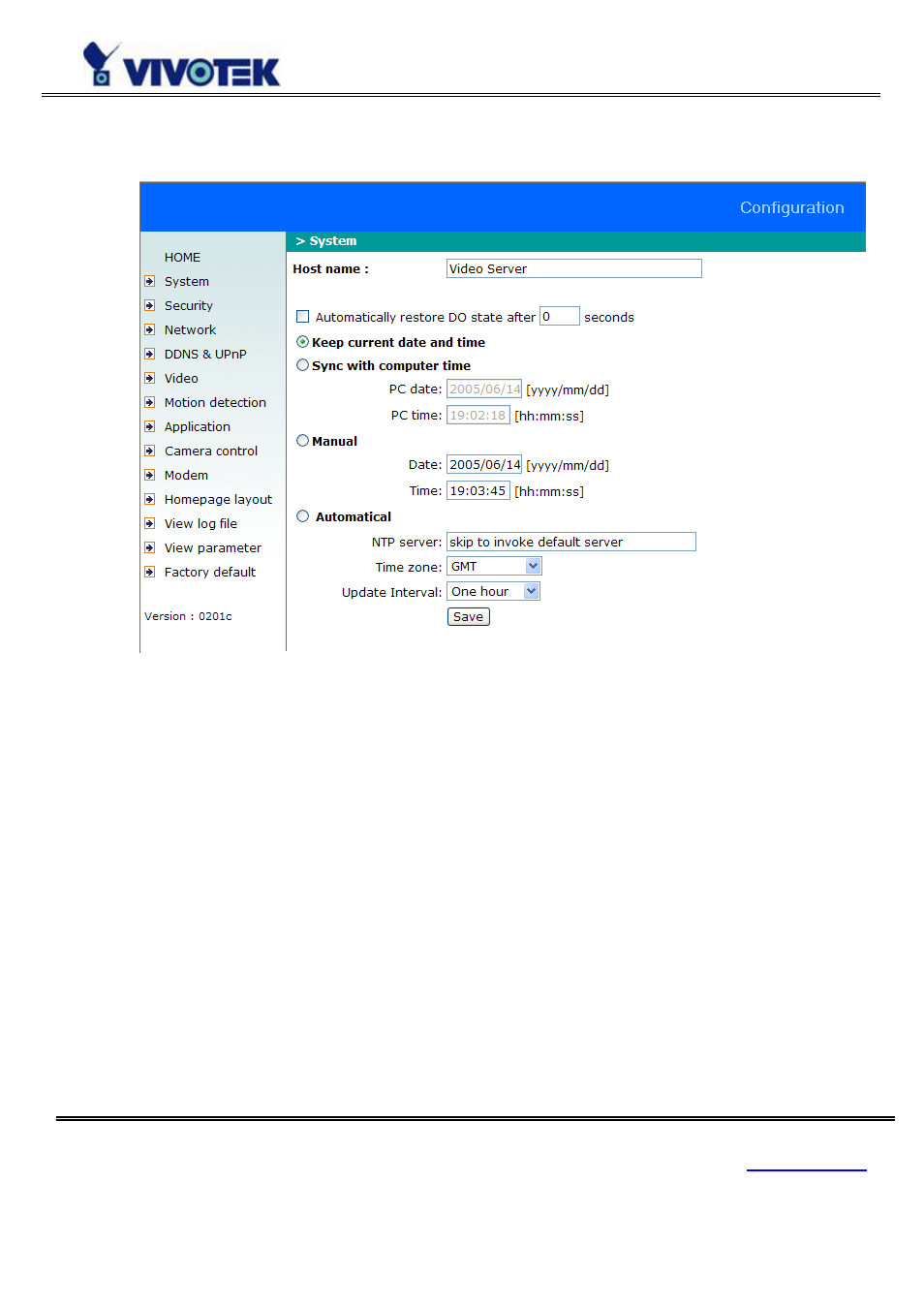The image size is (924, 1308).
Task: Select Keep current date and time
Action: tap(303, 342)
